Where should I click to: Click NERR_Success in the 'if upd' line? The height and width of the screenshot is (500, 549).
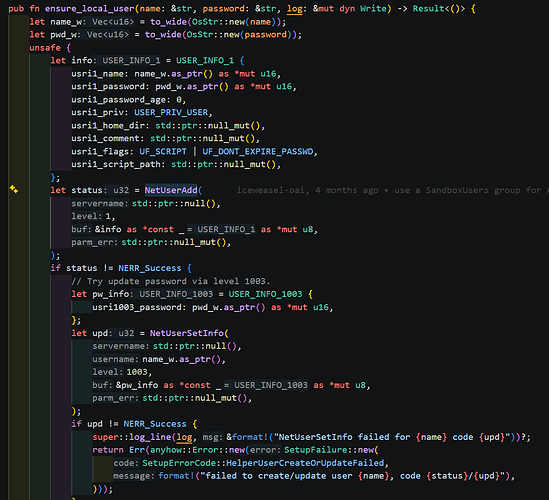tap(155, 424)
